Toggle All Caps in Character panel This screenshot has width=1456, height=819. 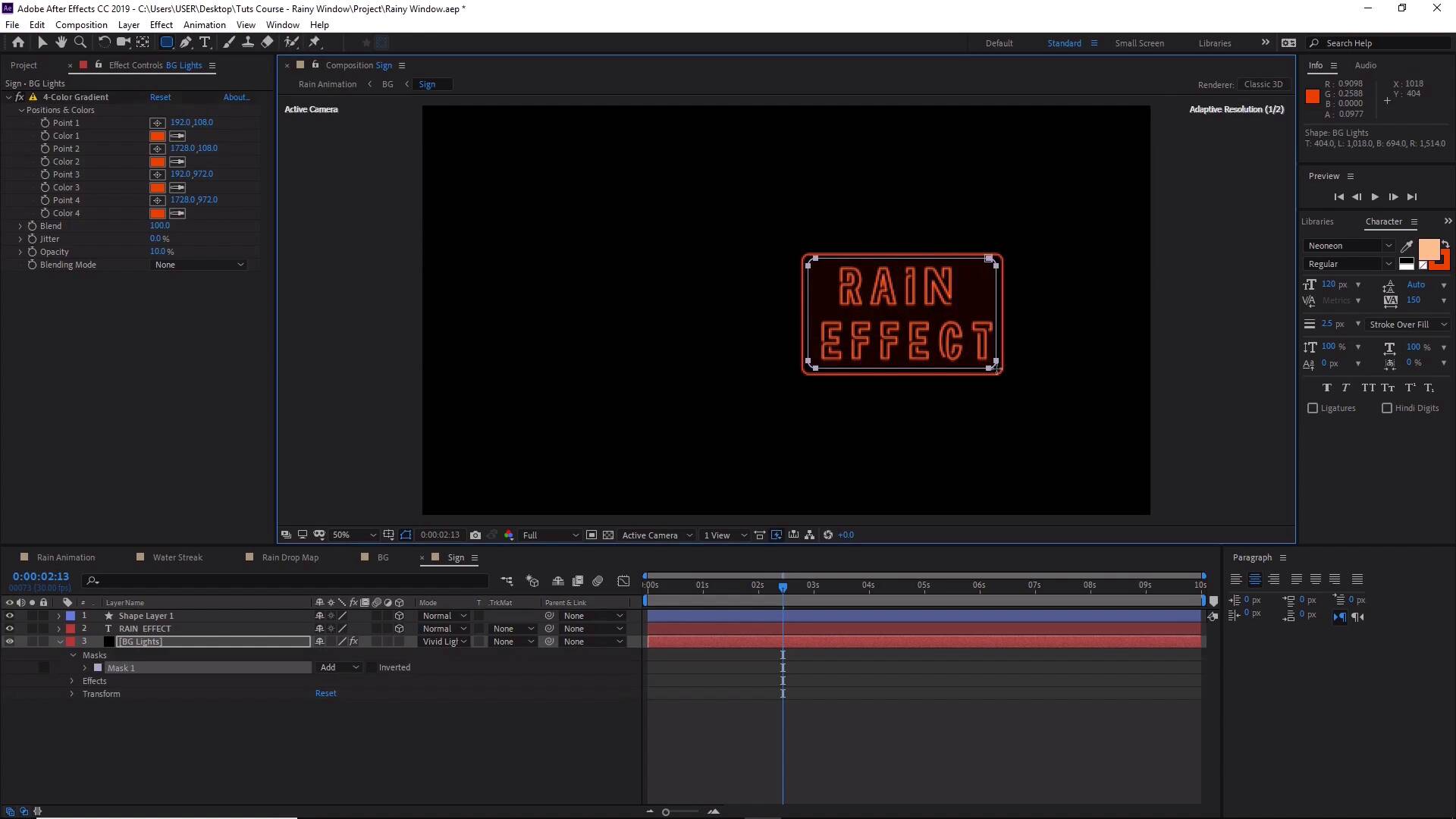(1368, 388)
